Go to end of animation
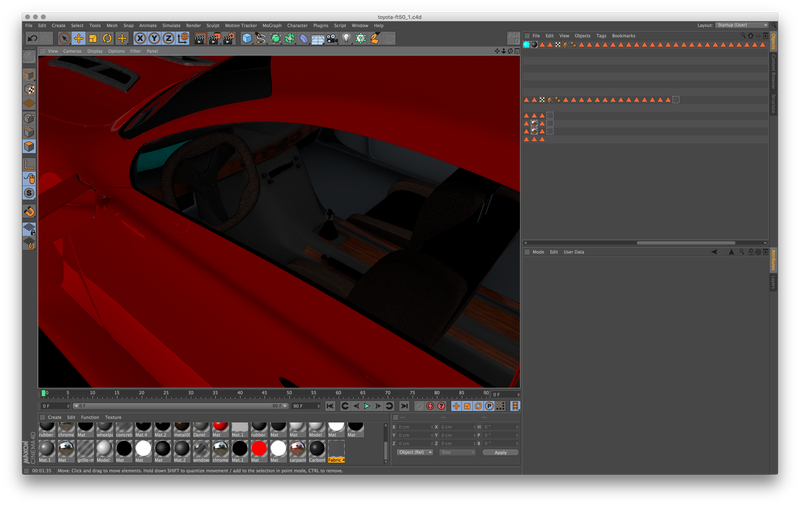 [x=404, y=406]
